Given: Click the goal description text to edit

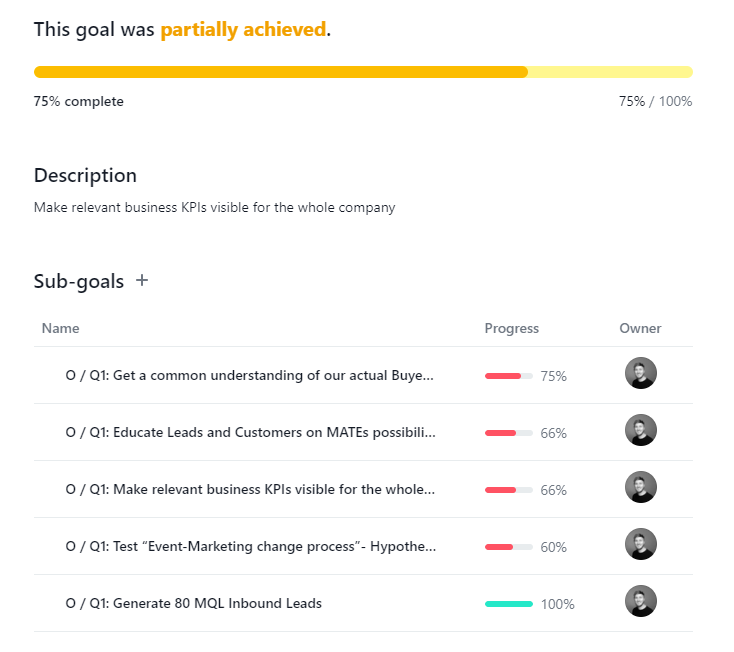Looking at the screenshot, I should click(214, 208).
